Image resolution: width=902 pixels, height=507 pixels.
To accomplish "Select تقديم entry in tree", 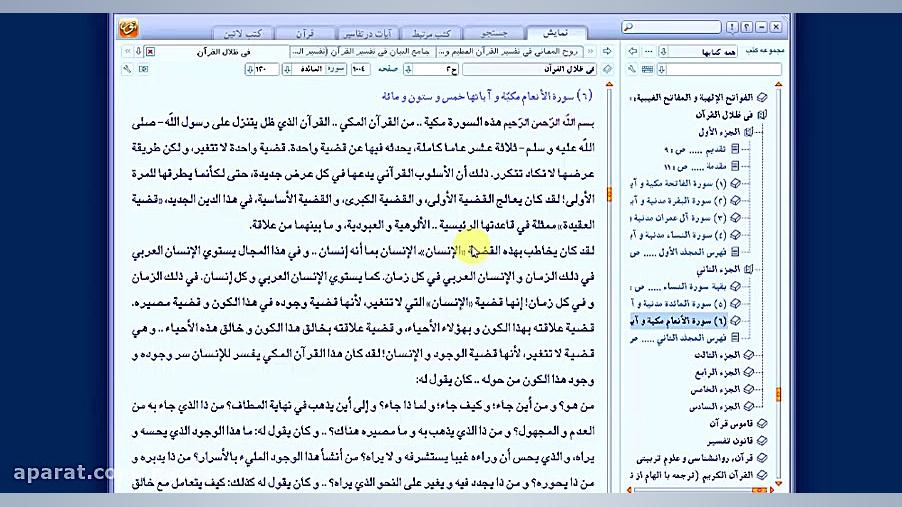I will (x=694, y=149).
